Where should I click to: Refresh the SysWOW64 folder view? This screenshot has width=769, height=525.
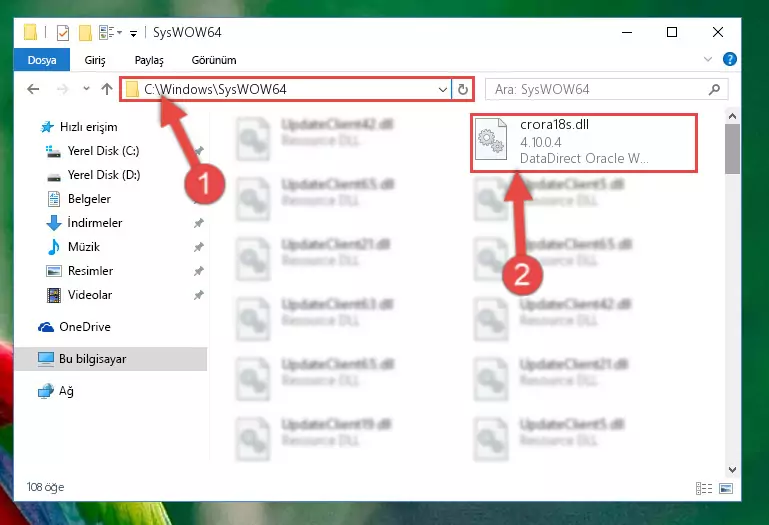tap(462, 89)
